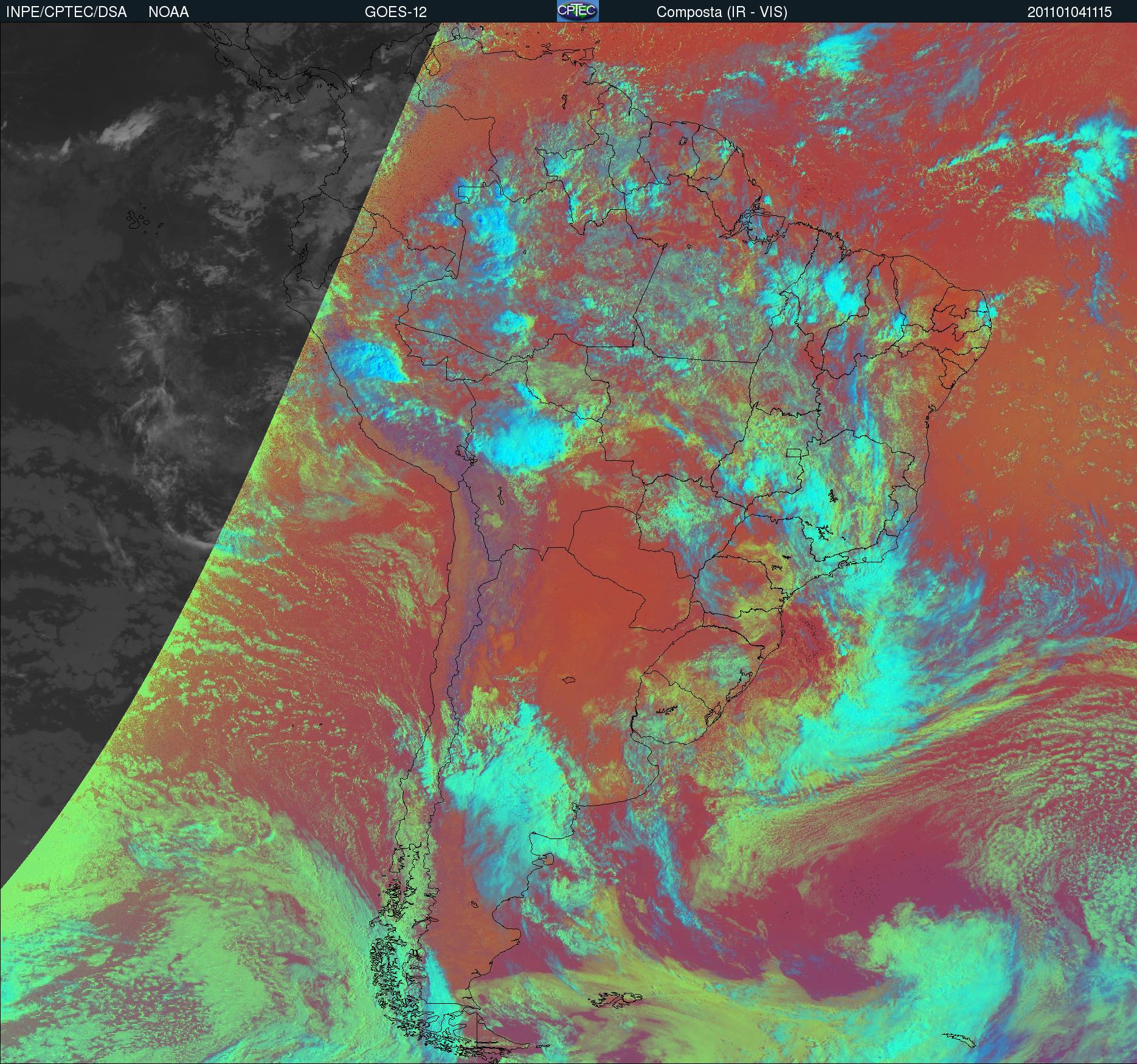Click the 'GOES-12' satellite label
The width and height of the screenshot is (1137, 1064).
pos(395,12)
